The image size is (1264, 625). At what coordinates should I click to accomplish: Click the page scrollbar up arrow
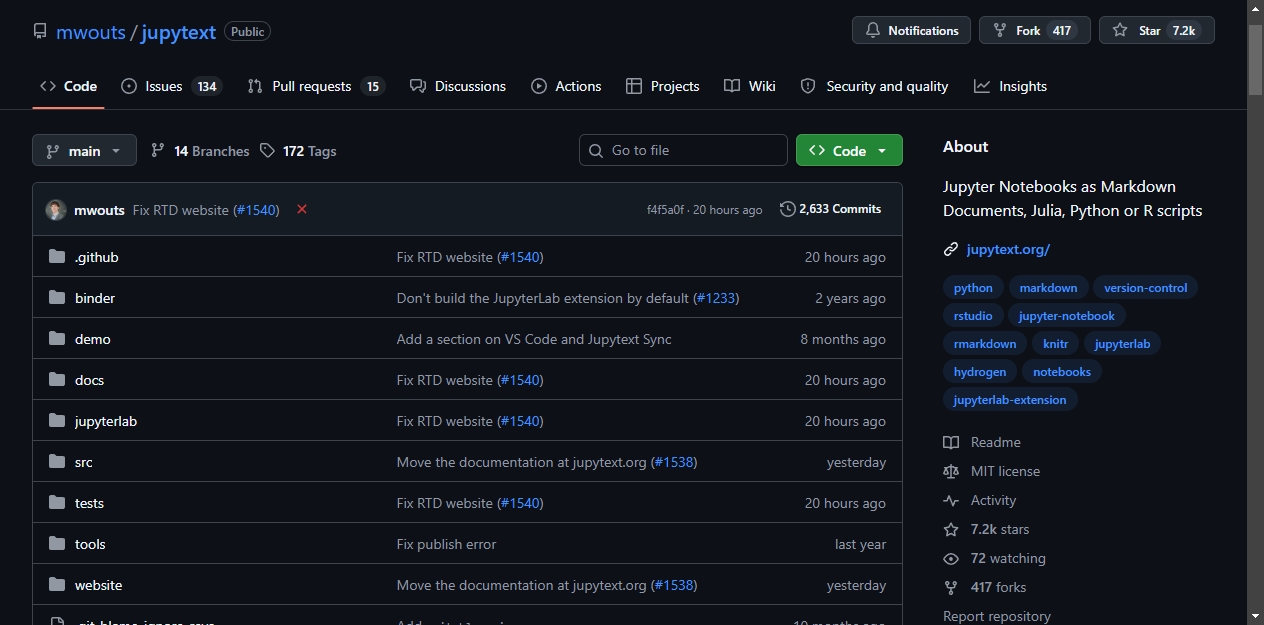[x=1256, y=8]
